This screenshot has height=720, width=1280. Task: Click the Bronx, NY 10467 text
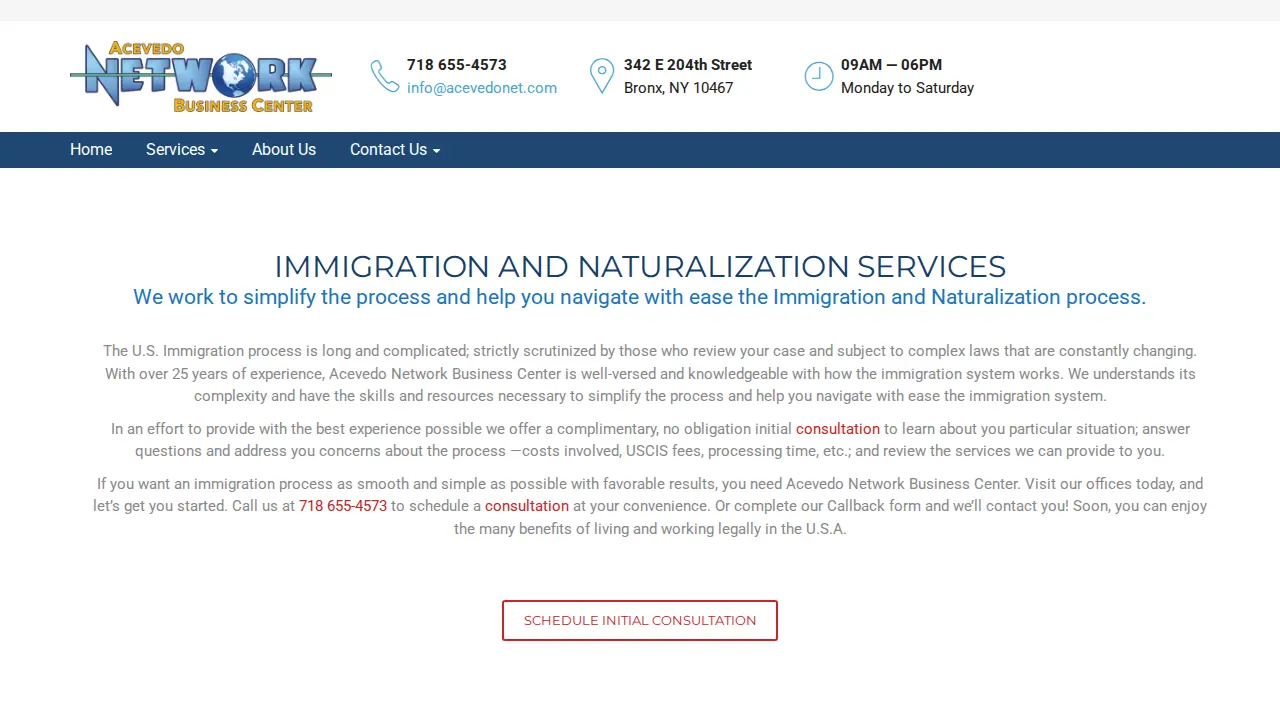[679, 88]
